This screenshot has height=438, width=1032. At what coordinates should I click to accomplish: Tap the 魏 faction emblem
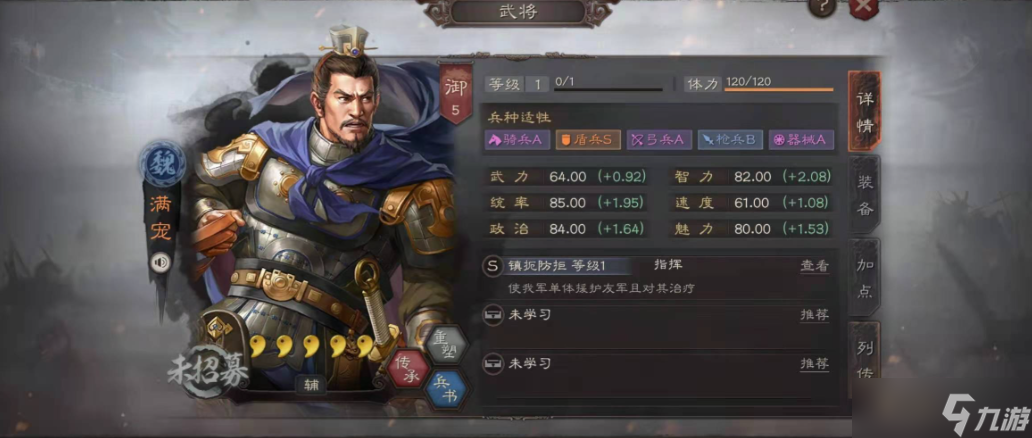coord(162,163)
